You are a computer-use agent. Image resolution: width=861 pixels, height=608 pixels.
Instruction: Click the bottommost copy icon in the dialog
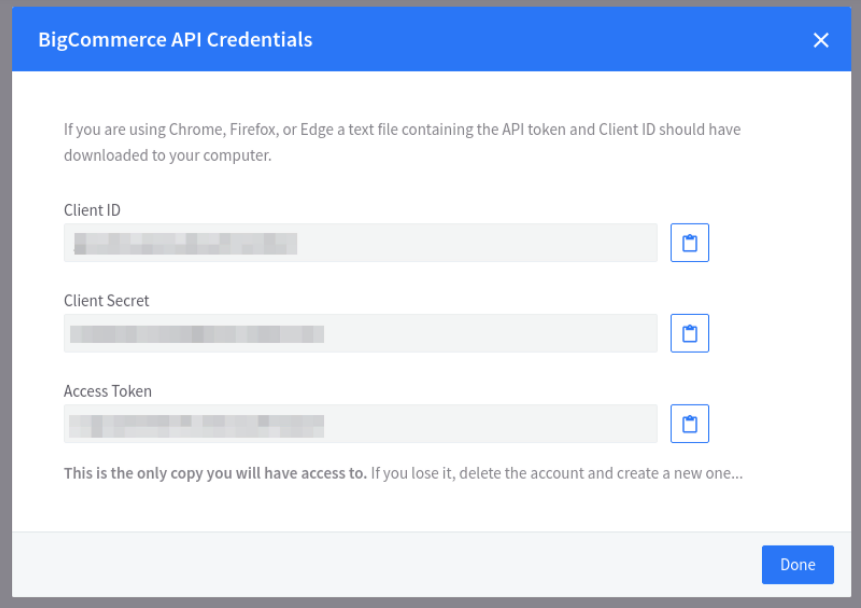click(x=689, y=423)
